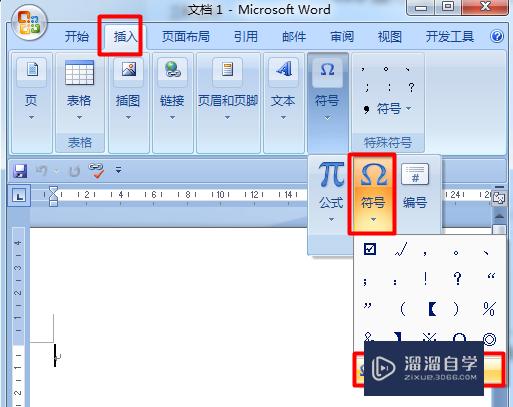Open the Office button menu

coord(29,23)
